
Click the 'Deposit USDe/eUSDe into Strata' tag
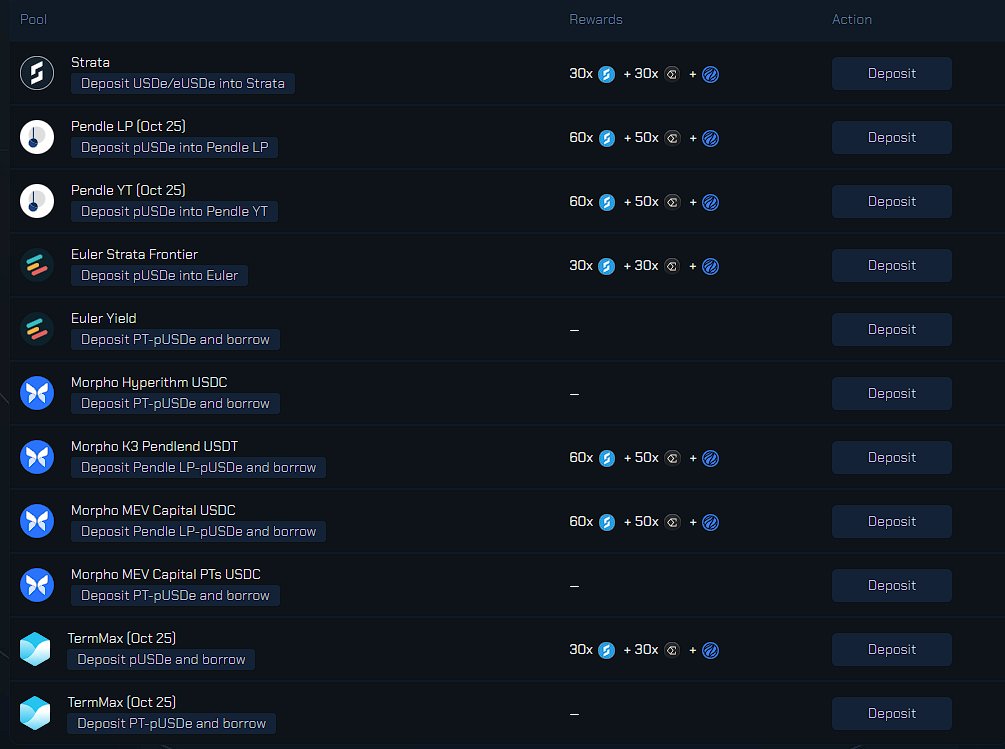coord(182,84)
